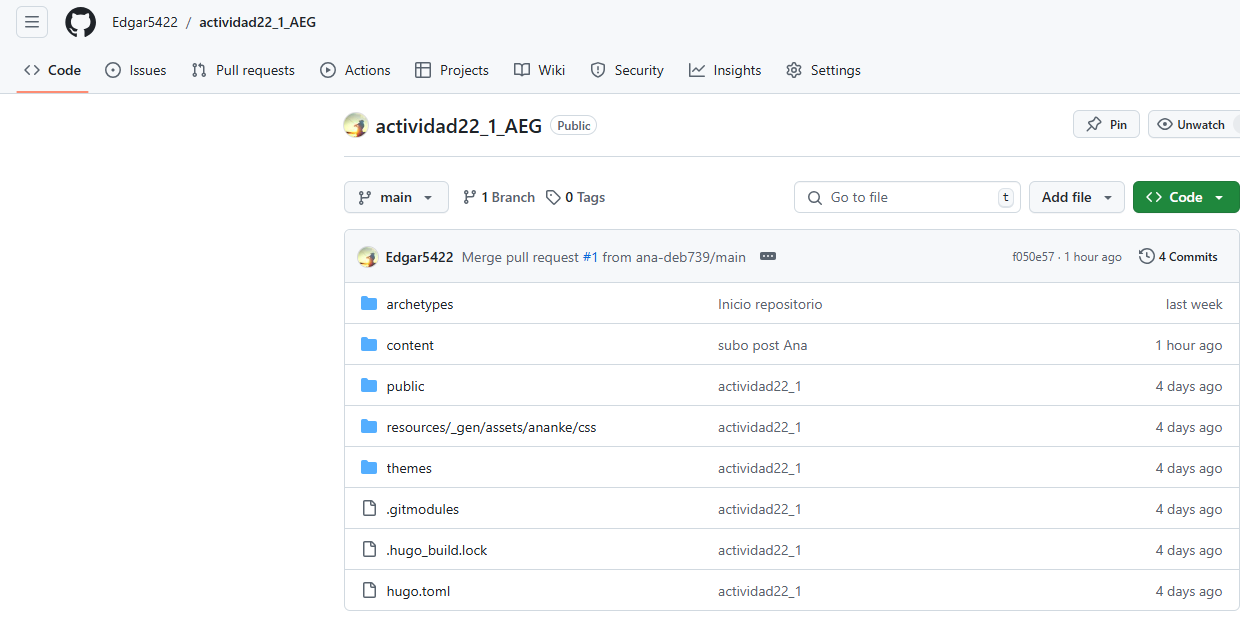Open the hugo.toml file

point(418,591)
